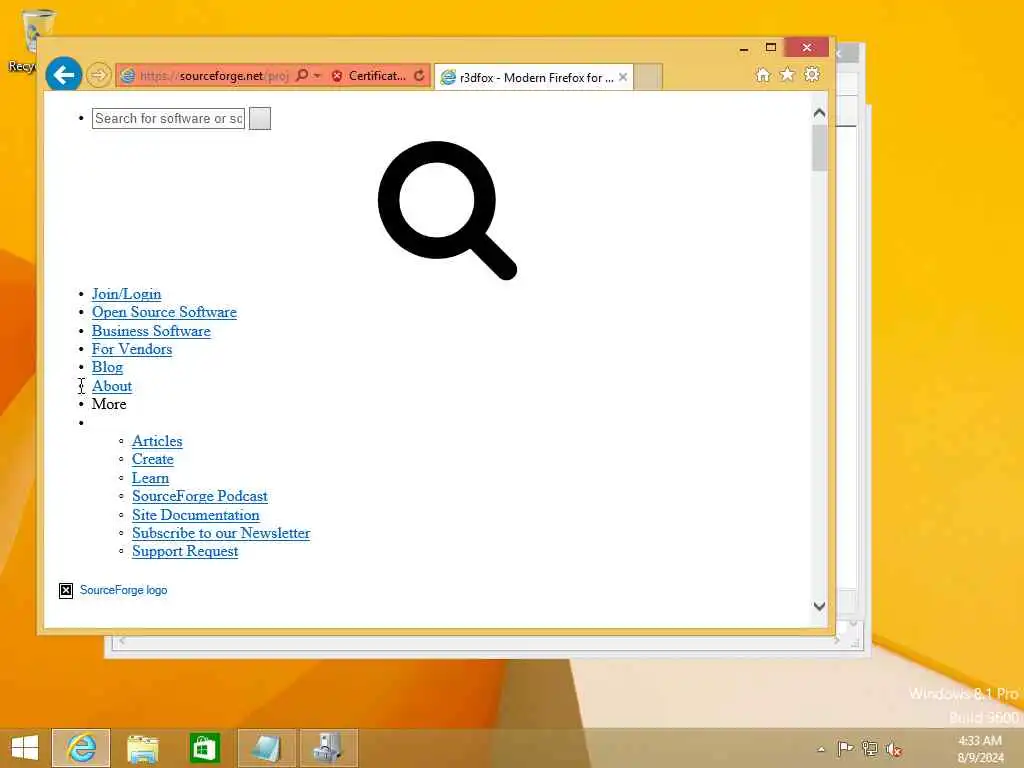Click the page scrollbar up arrow

click(x=820, y=113)
